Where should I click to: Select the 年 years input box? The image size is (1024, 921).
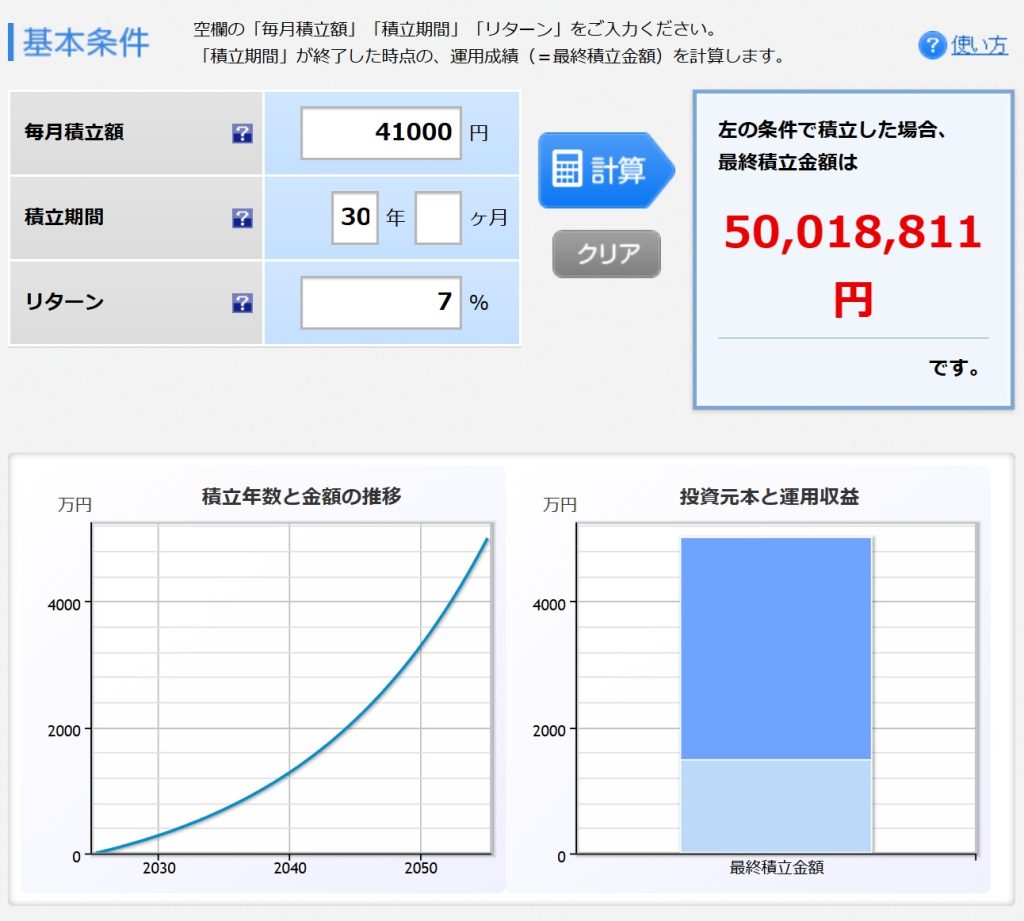click(355, 218)
